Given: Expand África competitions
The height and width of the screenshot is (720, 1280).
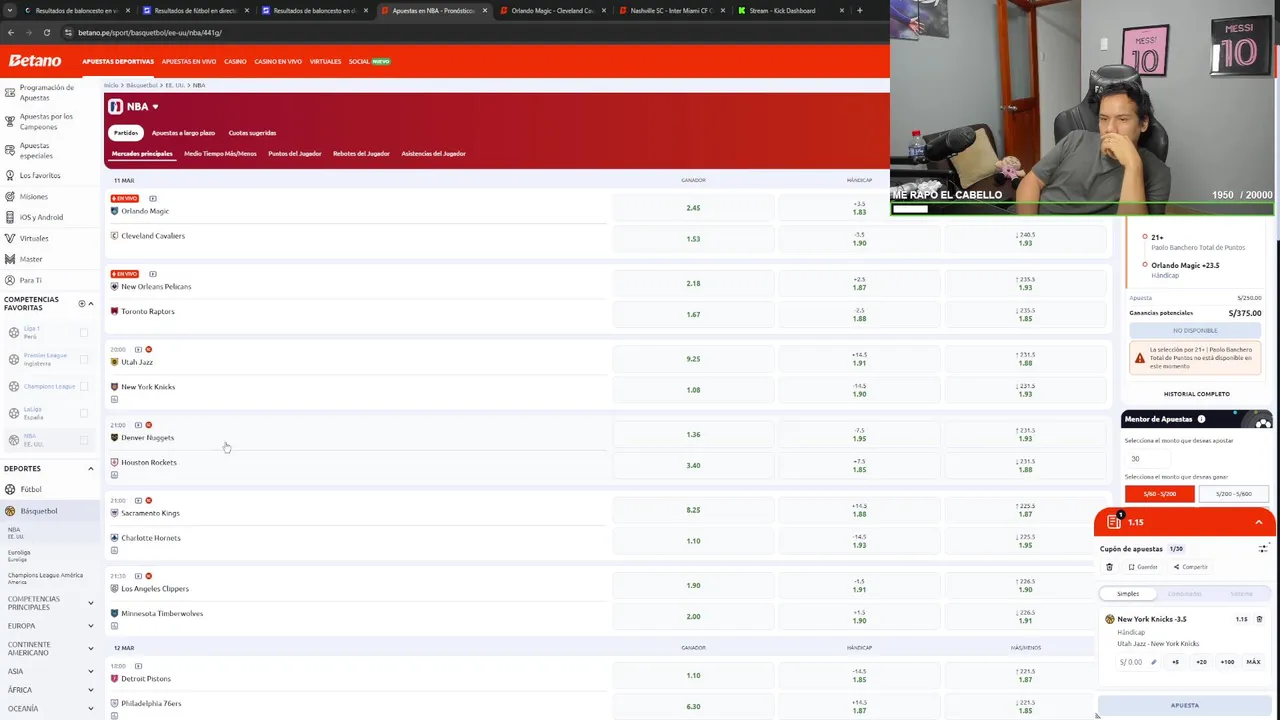Looking at the screenshot, I should [x=90, y=690].
